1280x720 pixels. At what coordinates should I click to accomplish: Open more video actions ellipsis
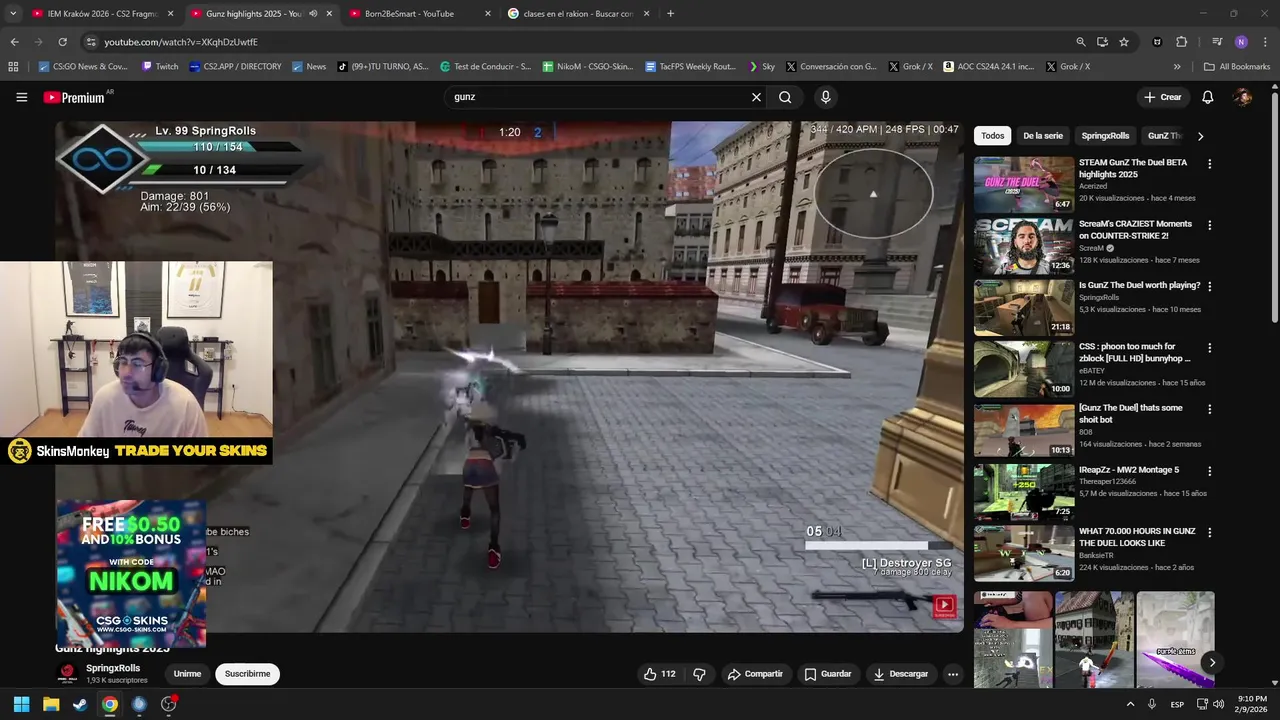click(953, 674)
